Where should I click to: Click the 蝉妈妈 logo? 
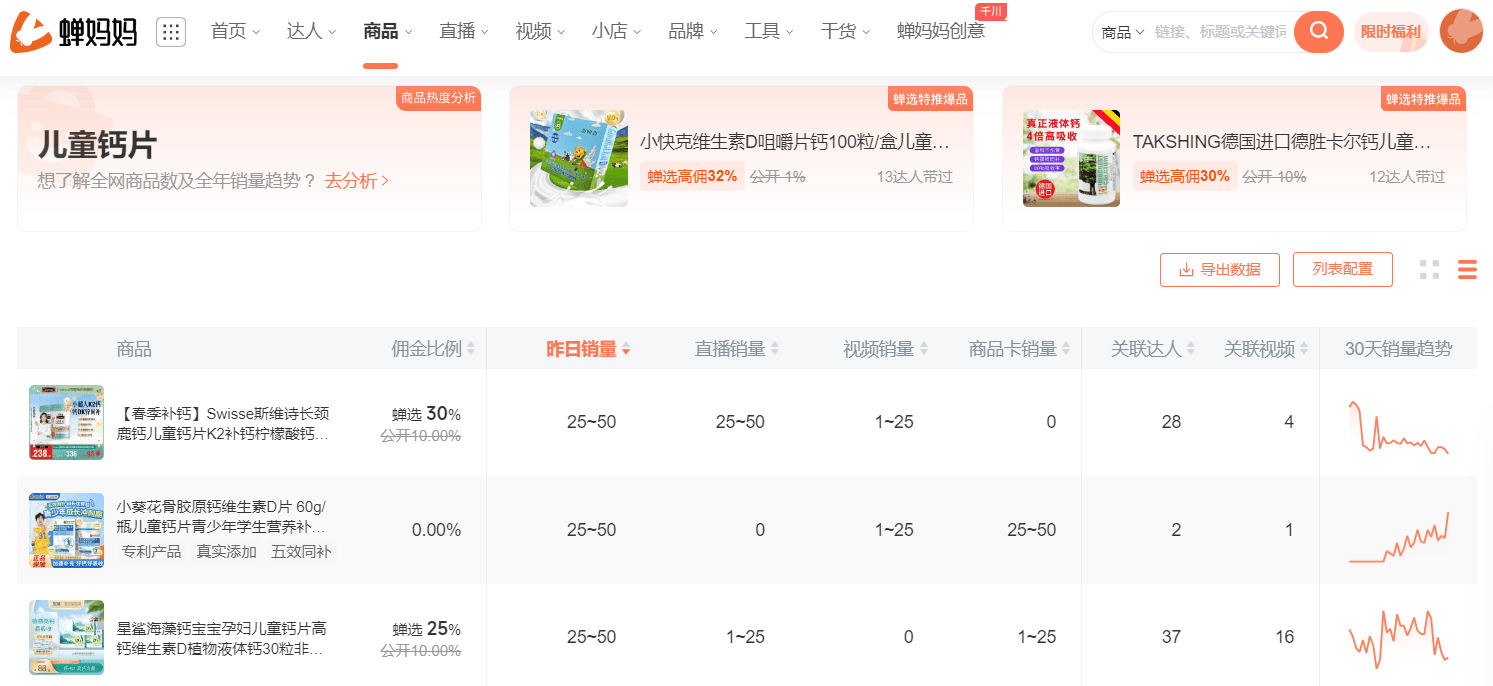[x=73, y=32]
